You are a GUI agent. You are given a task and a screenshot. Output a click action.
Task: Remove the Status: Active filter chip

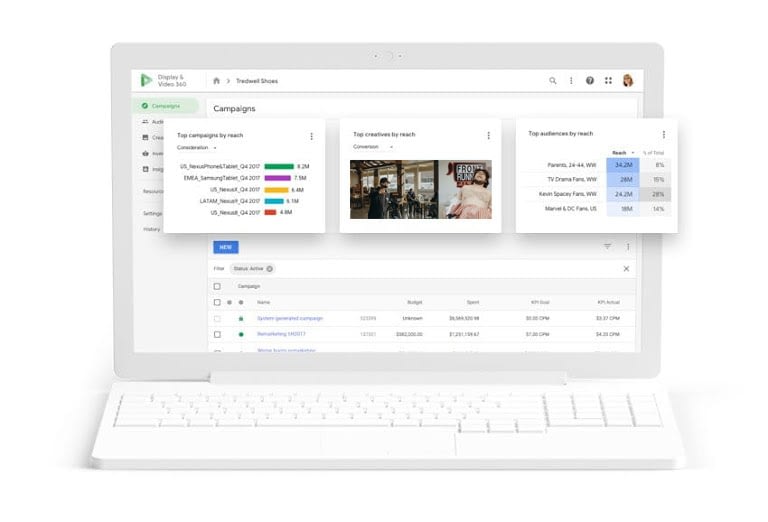point(269,268)
